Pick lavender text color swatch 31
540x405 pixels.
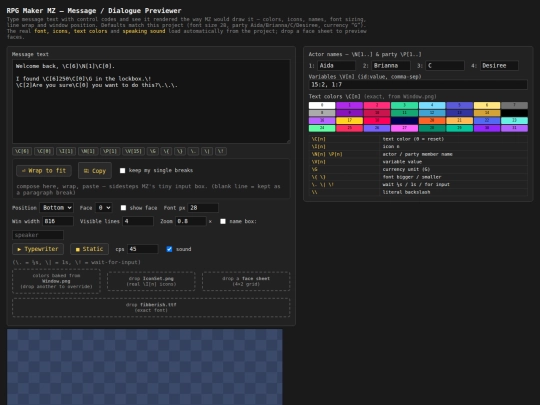coord(515,128)
